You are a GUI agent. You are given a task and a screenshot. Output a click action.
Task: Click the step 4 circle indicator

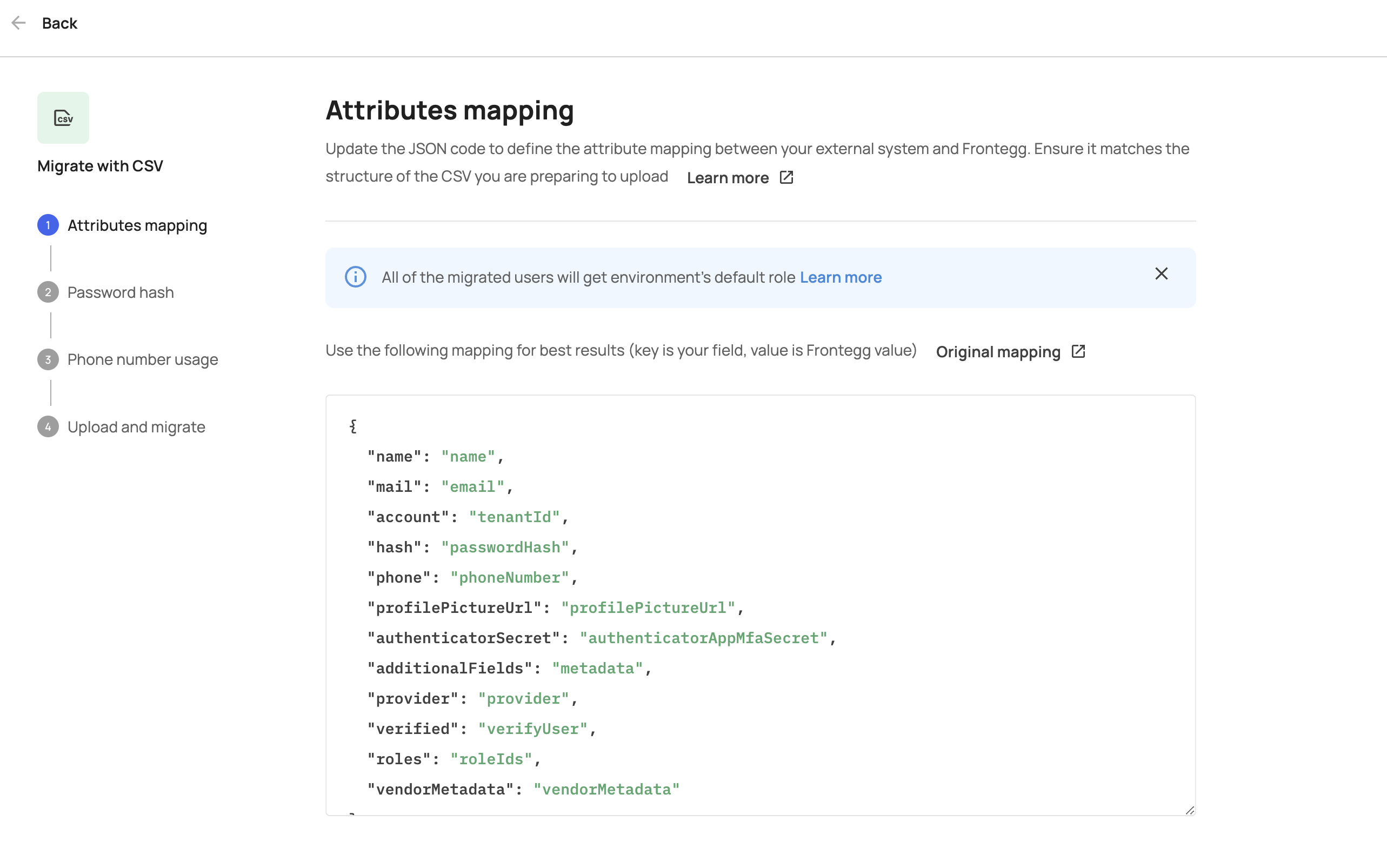[48, 426]
